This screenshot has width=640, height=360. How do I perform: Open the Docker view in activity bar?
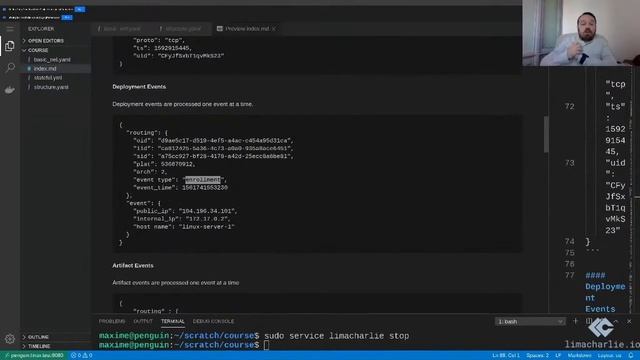point(10,89)
